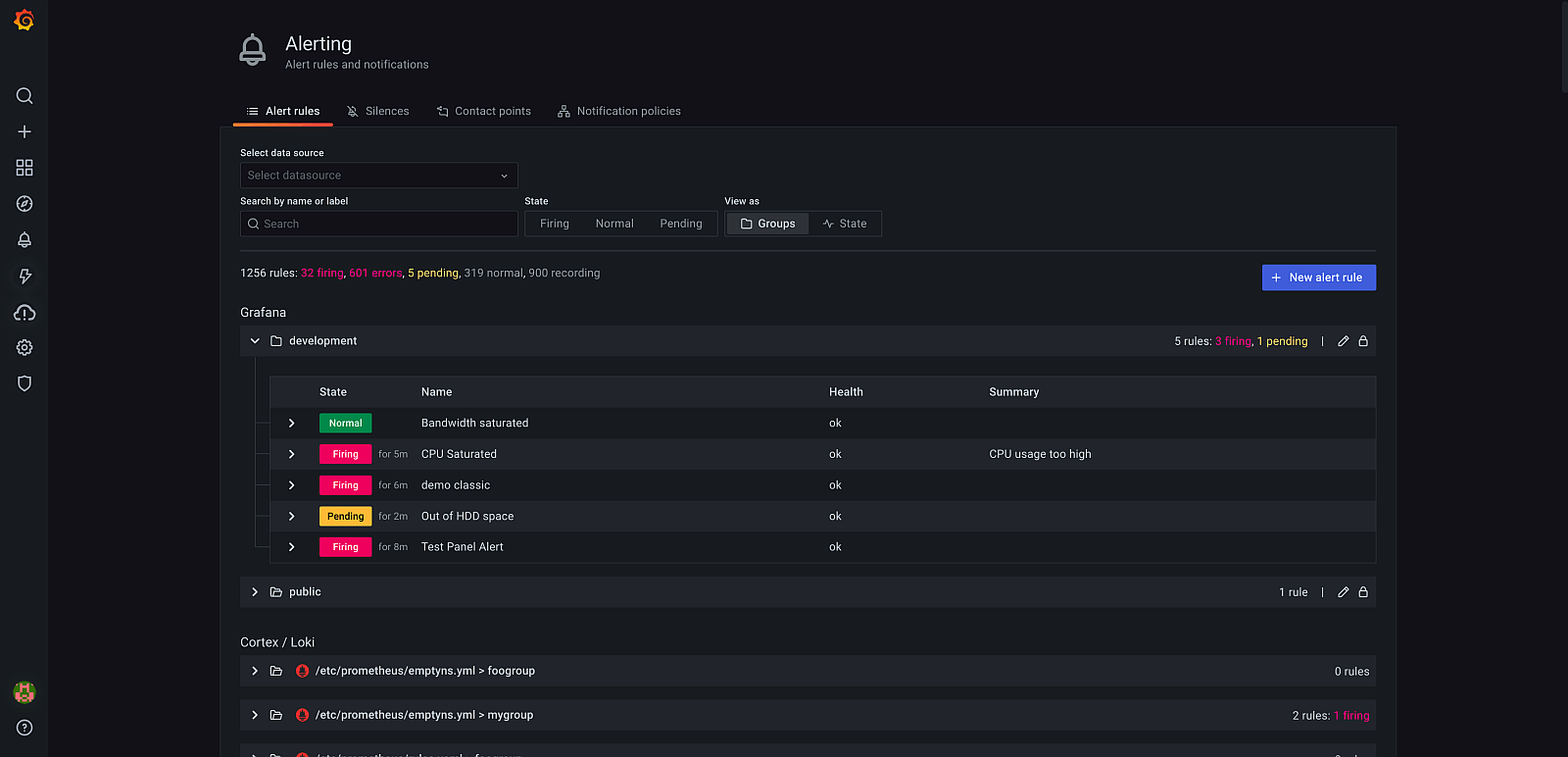
Task: Open the Search icon in sidebar
Action: (x=24, y=96)
